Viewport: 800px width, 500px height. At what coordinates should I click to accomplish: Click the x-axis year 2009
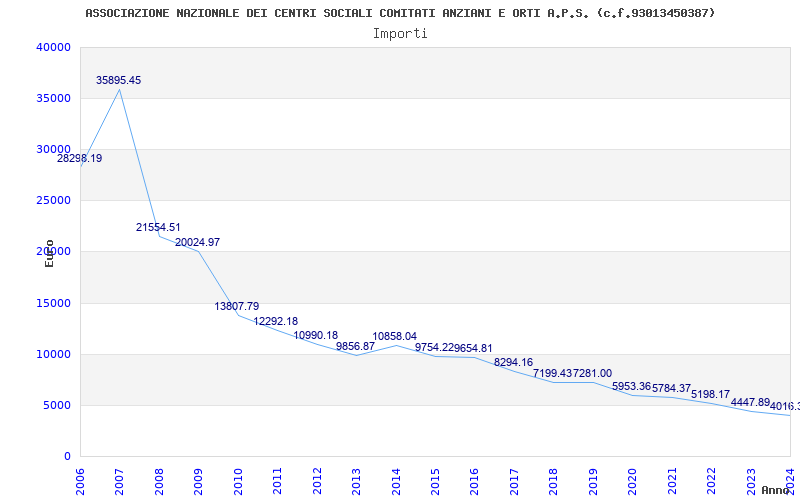click(x=198, y=482)
